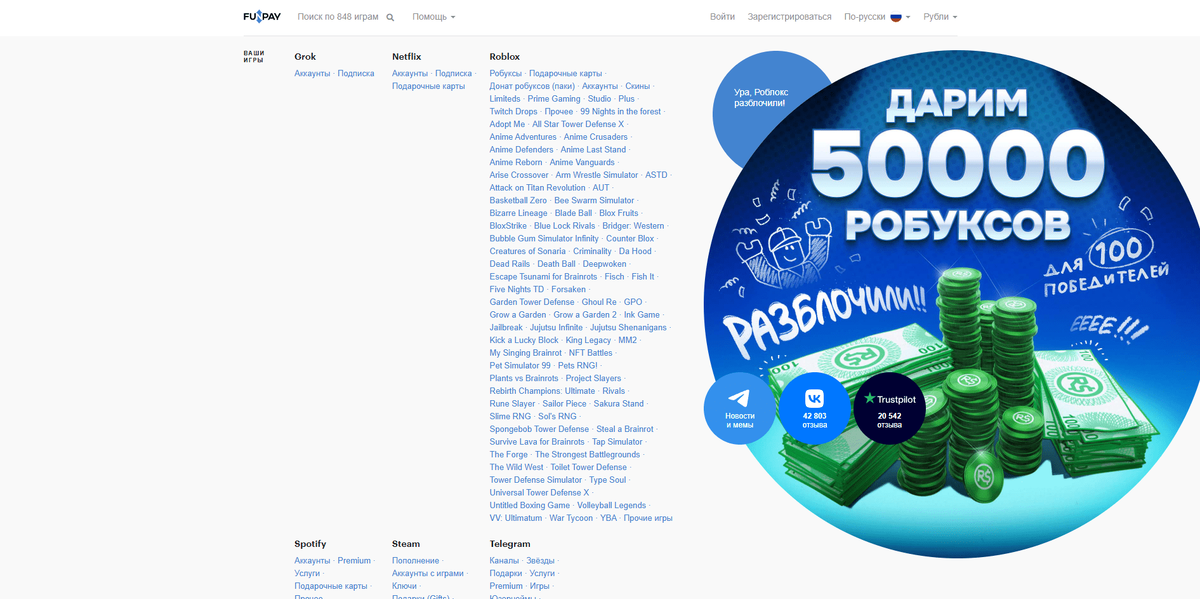1200x599 pixels.
Task: Click the Ура, Роблокс разблочили bubble
Action: [760, 97]
